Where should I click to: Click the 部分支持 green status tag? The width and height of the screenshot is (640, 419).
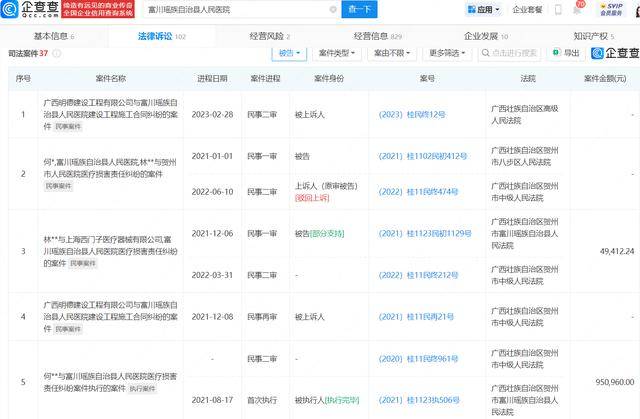pyautogui.click(x=327, y=234)
